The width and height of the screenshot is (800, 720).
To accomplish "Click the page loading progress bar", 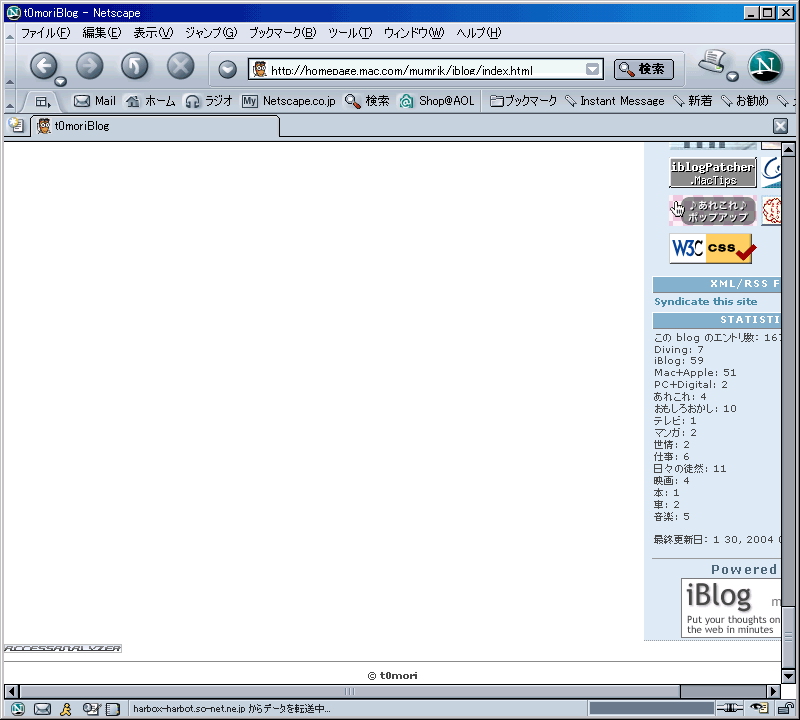I will pyautogui.click(x=651, y=708).
